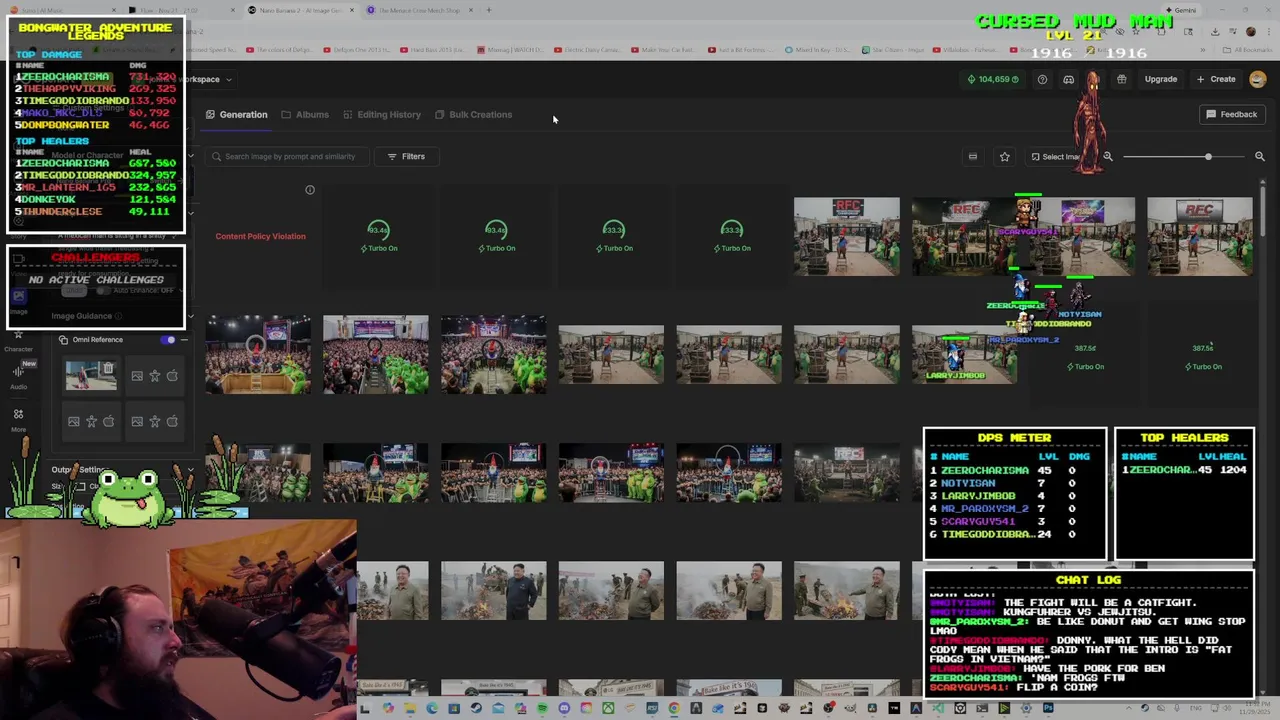
Task: Open the More sidebar item
Action: coord(18,419)
